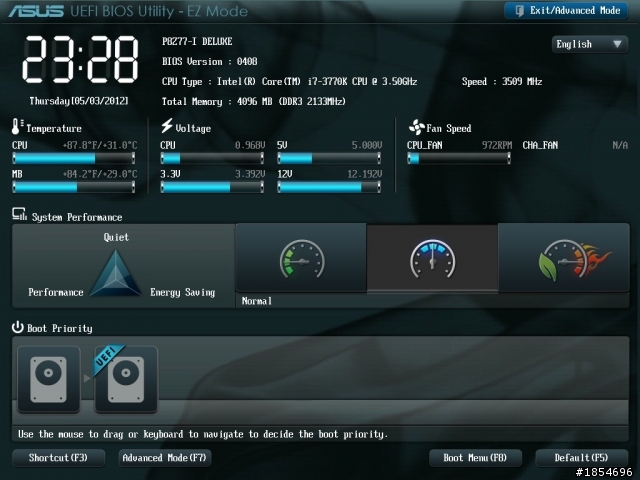Click the Speed : 3509 MHz value

(502, 82)
